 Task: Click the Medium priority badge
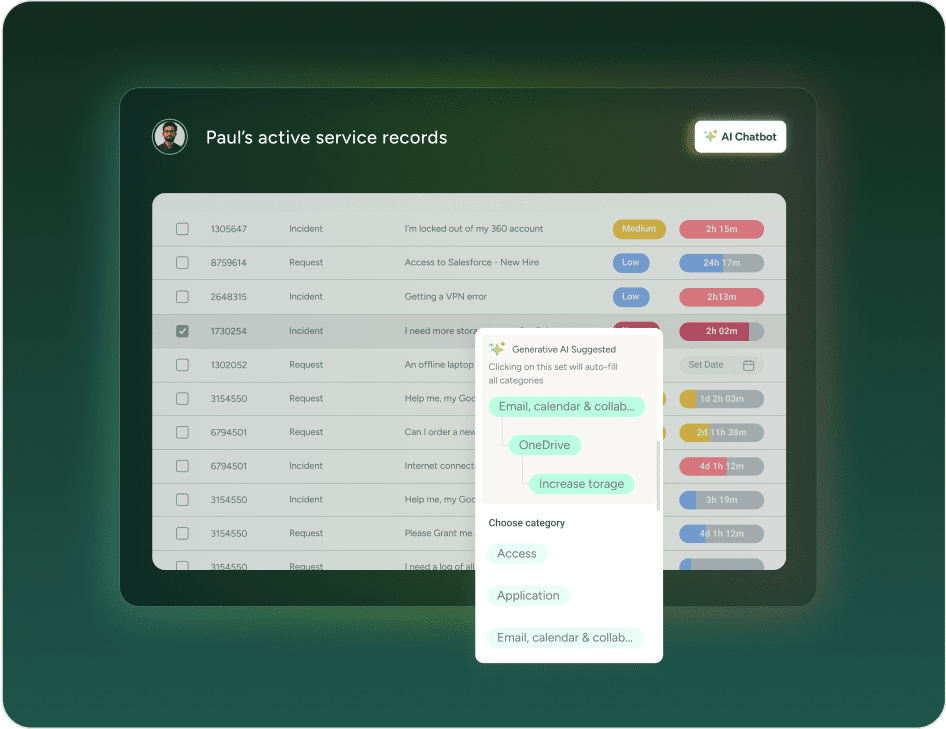coord(639,229)
